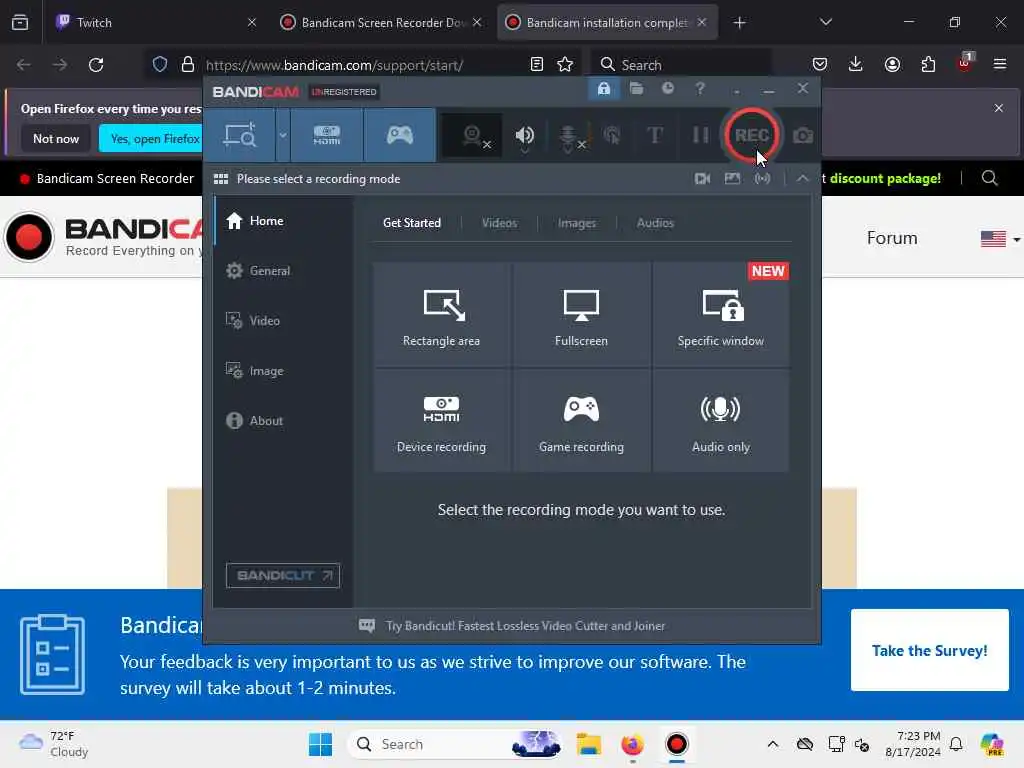Screen dimensions: 1024x768
Task: Open the Home section in sidebar
Action: pyautogui.click(x=283, y=221)
